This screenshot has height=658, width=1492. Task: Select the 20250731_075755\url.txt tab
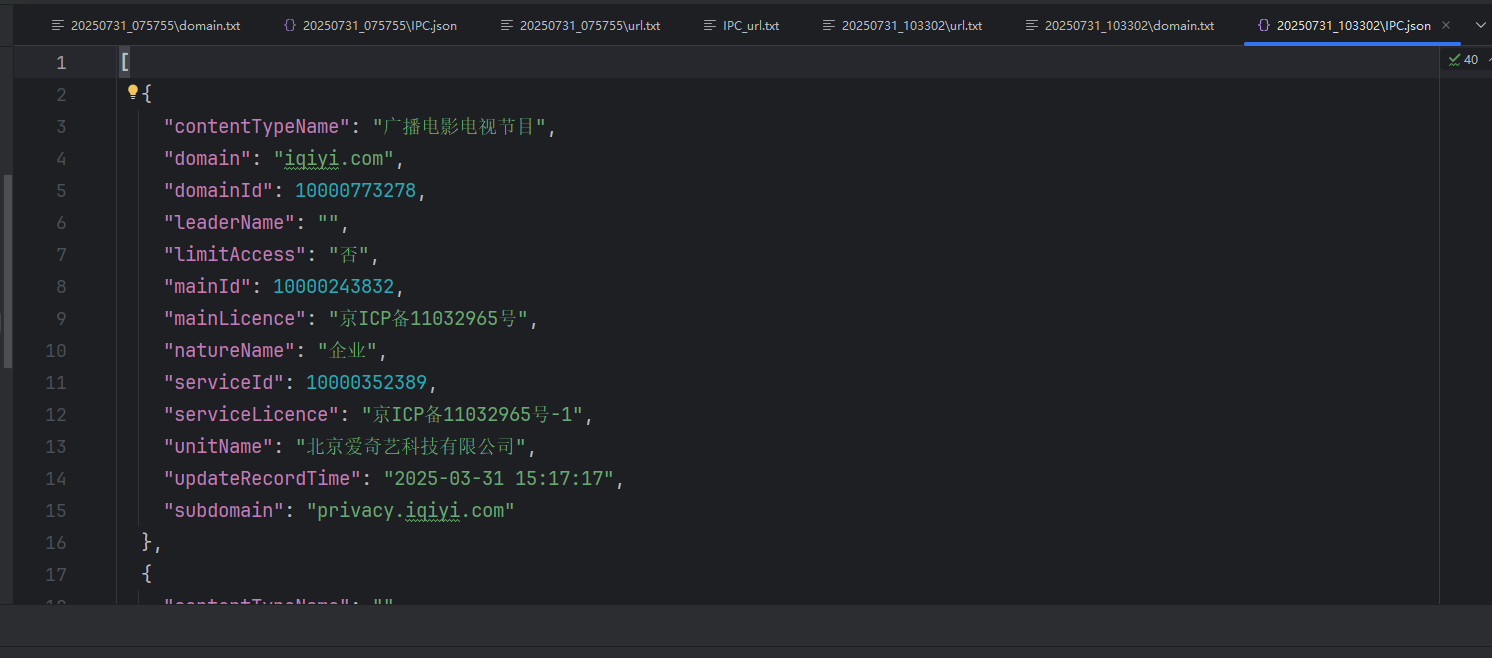[x=580, y=25]
